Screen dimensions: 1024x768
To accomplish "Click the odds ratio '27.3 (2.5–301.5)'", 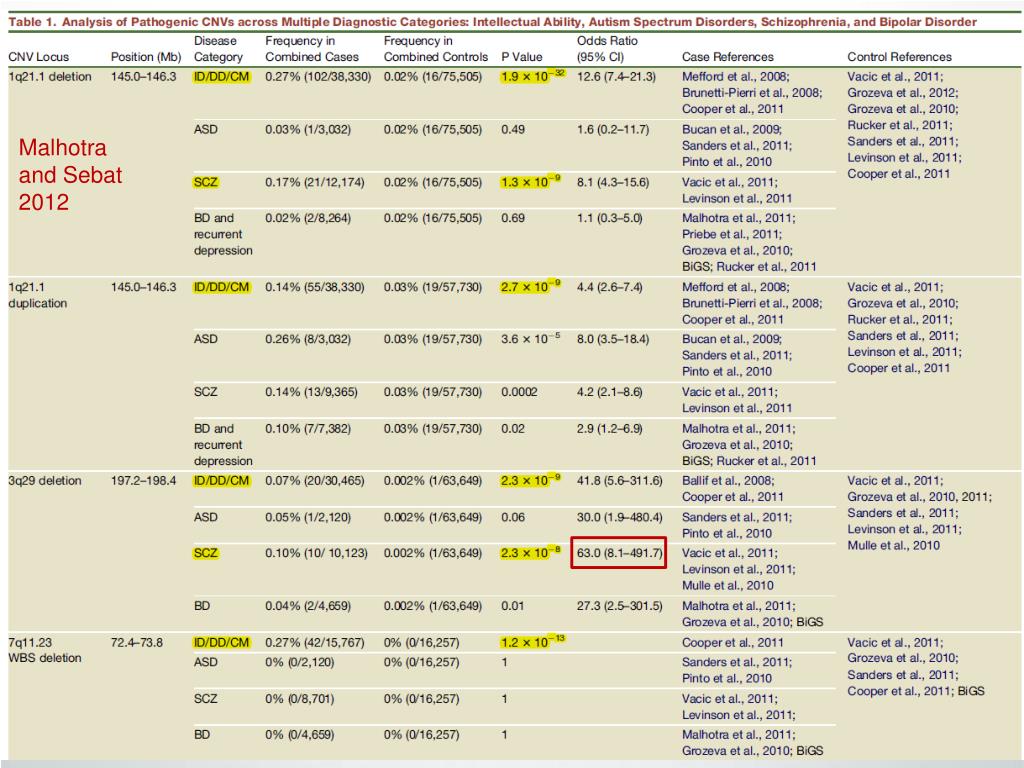I will pyautogui.click(x=619, y=606).
